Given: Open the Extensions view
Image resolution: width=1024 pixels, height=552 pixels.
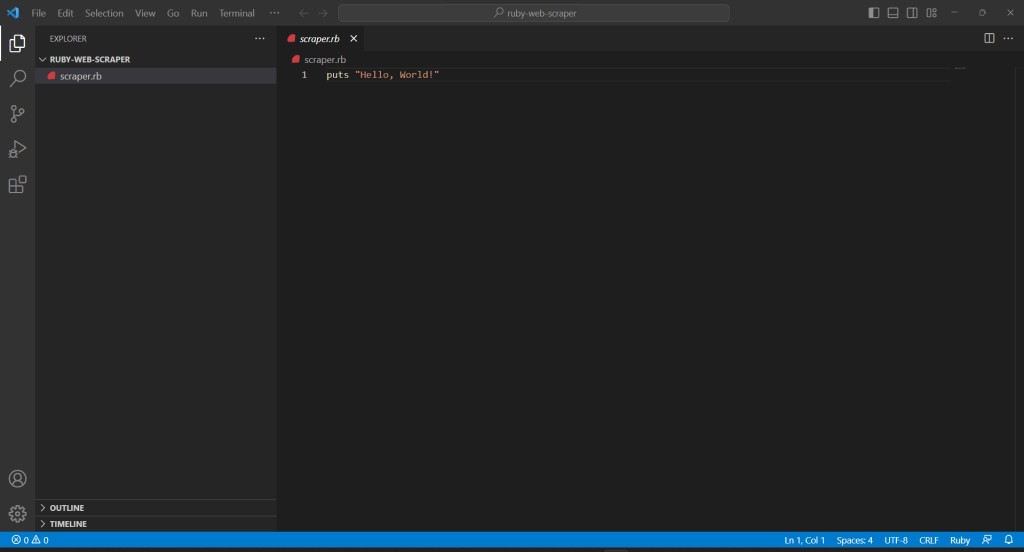Looking at the screenshot, I should coord(17,185).
